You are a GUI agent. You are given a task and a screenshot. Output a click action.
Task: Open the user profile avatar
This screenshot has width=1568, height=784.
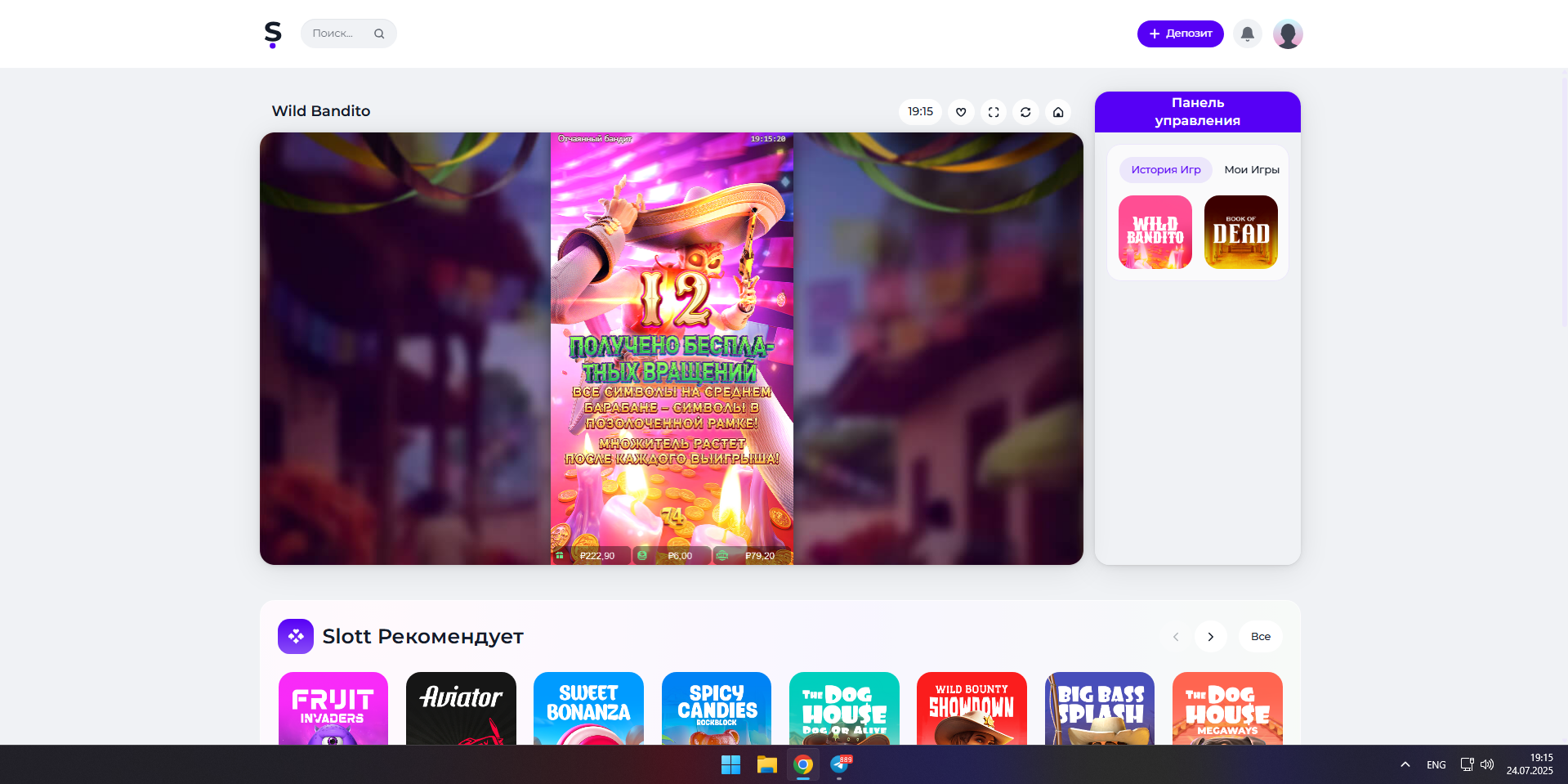[x=1287, y=34]
